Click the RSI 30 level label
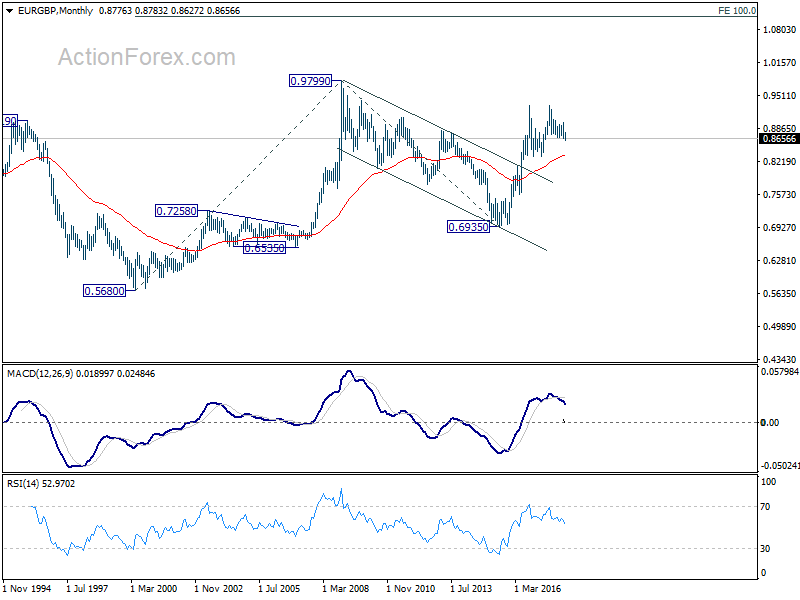800x600 pixels. (x=765, y=548)
